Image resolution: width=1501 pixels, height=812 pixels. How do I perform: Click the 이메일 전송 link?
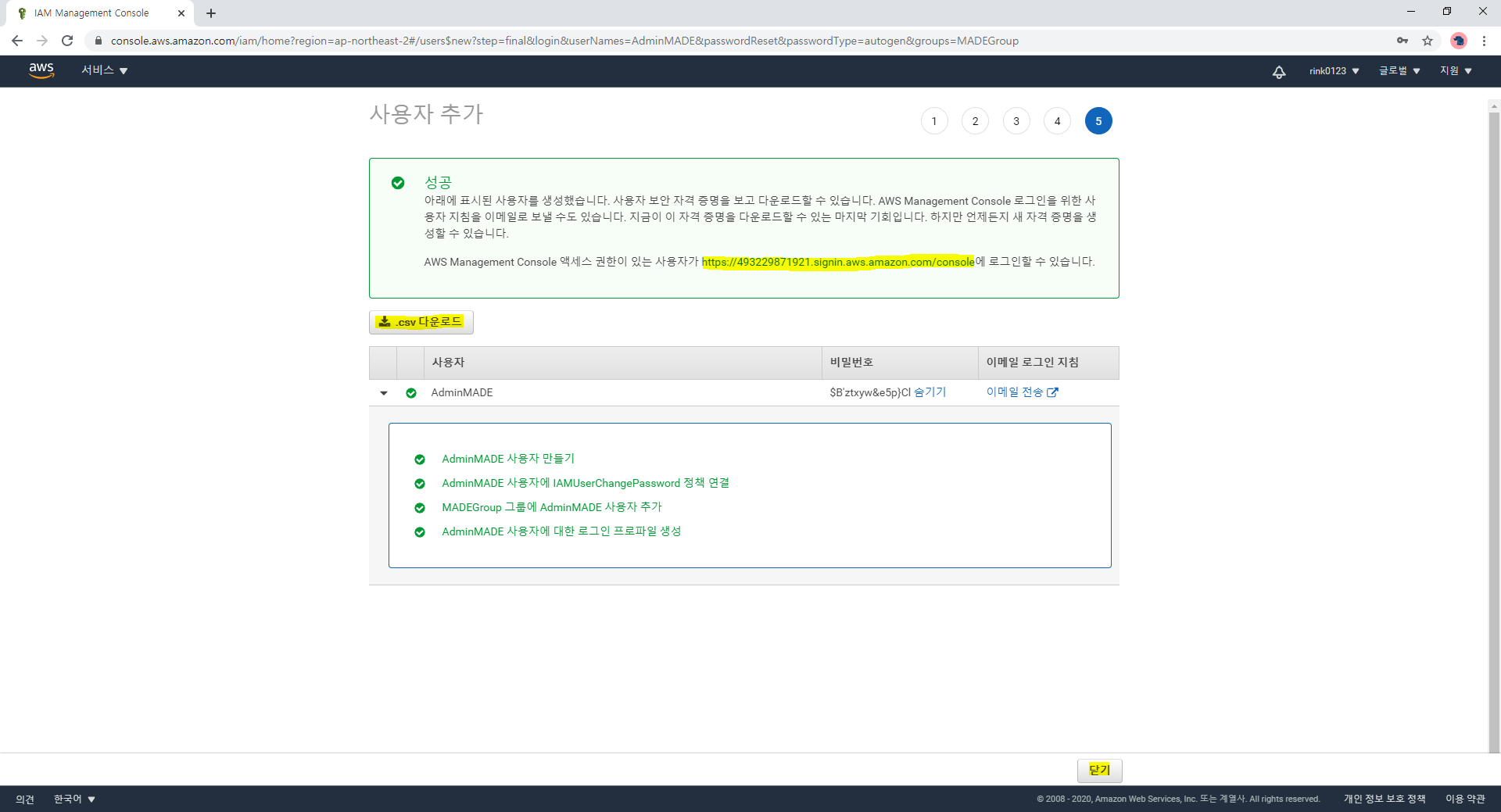(1015, 392)
